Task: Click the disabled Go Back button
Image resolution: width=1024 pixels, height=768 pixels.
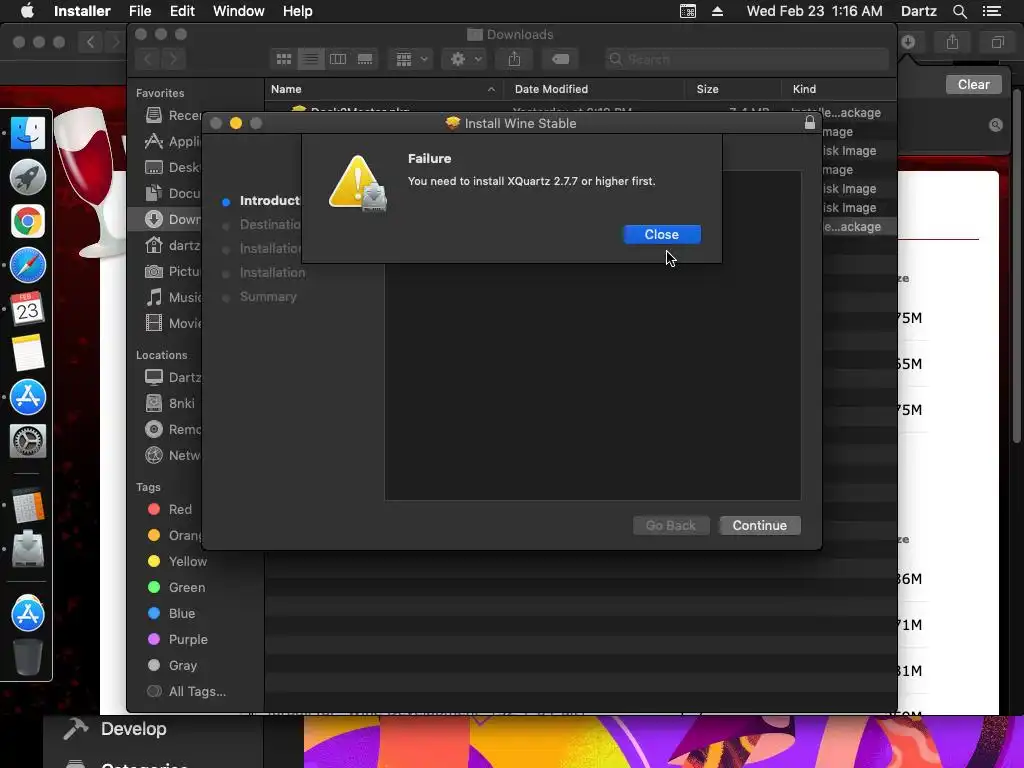Action: pos(671,525)
